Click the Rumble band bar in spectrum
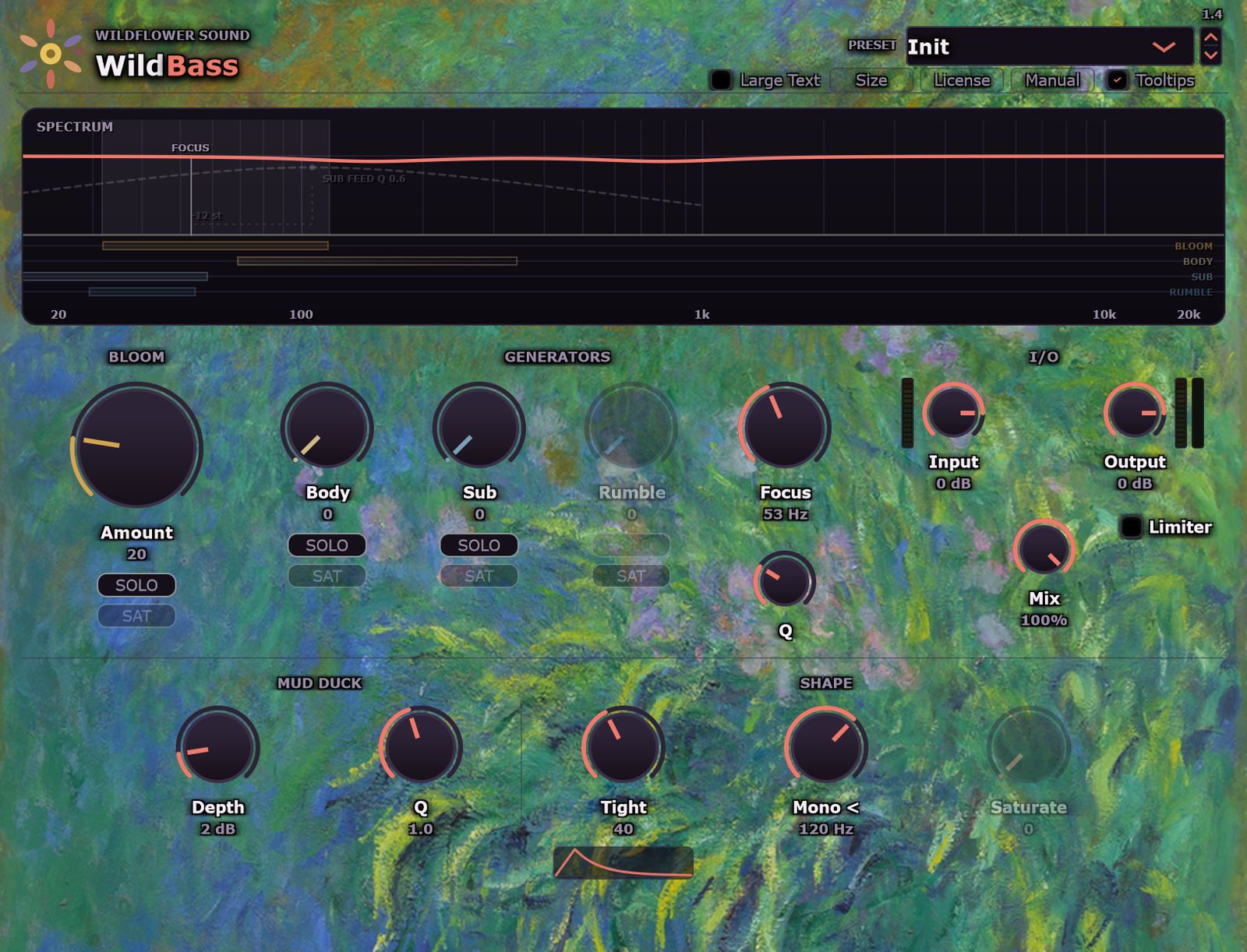 [x=142, y=292]
